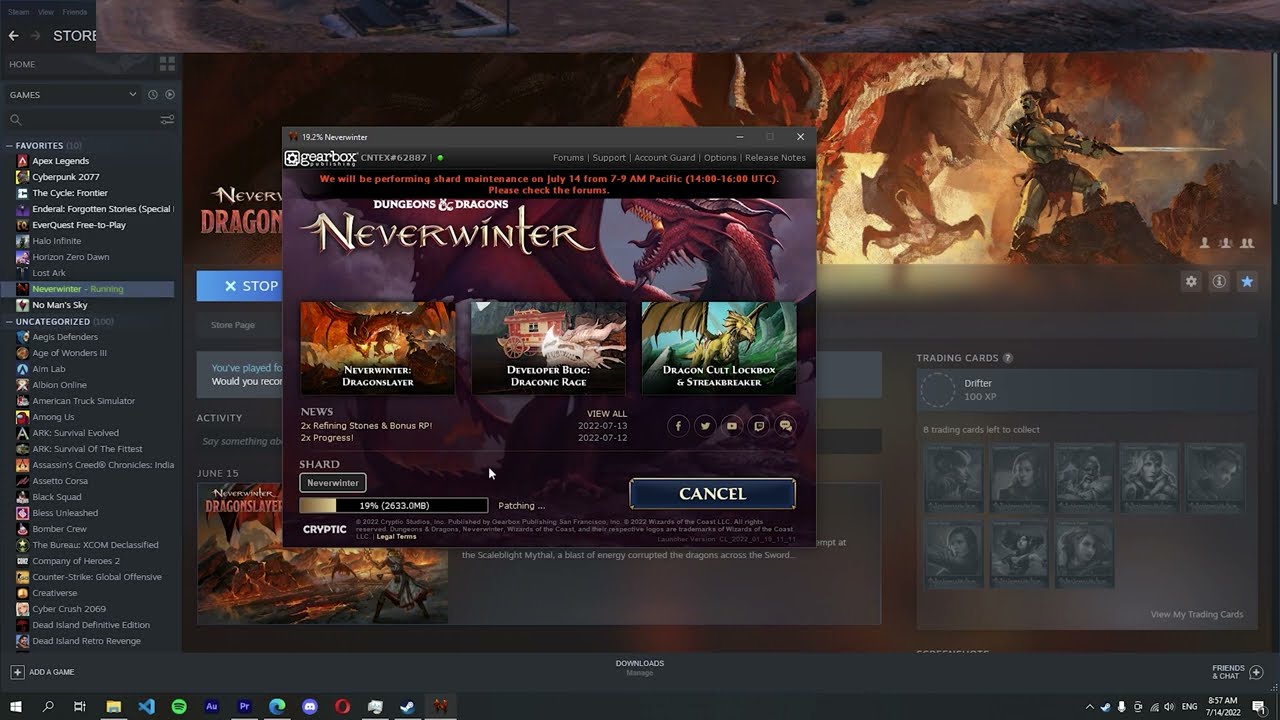Select the Neverwinter shard button
Screen dimensions: 1280x720
[x=333, y=483]
